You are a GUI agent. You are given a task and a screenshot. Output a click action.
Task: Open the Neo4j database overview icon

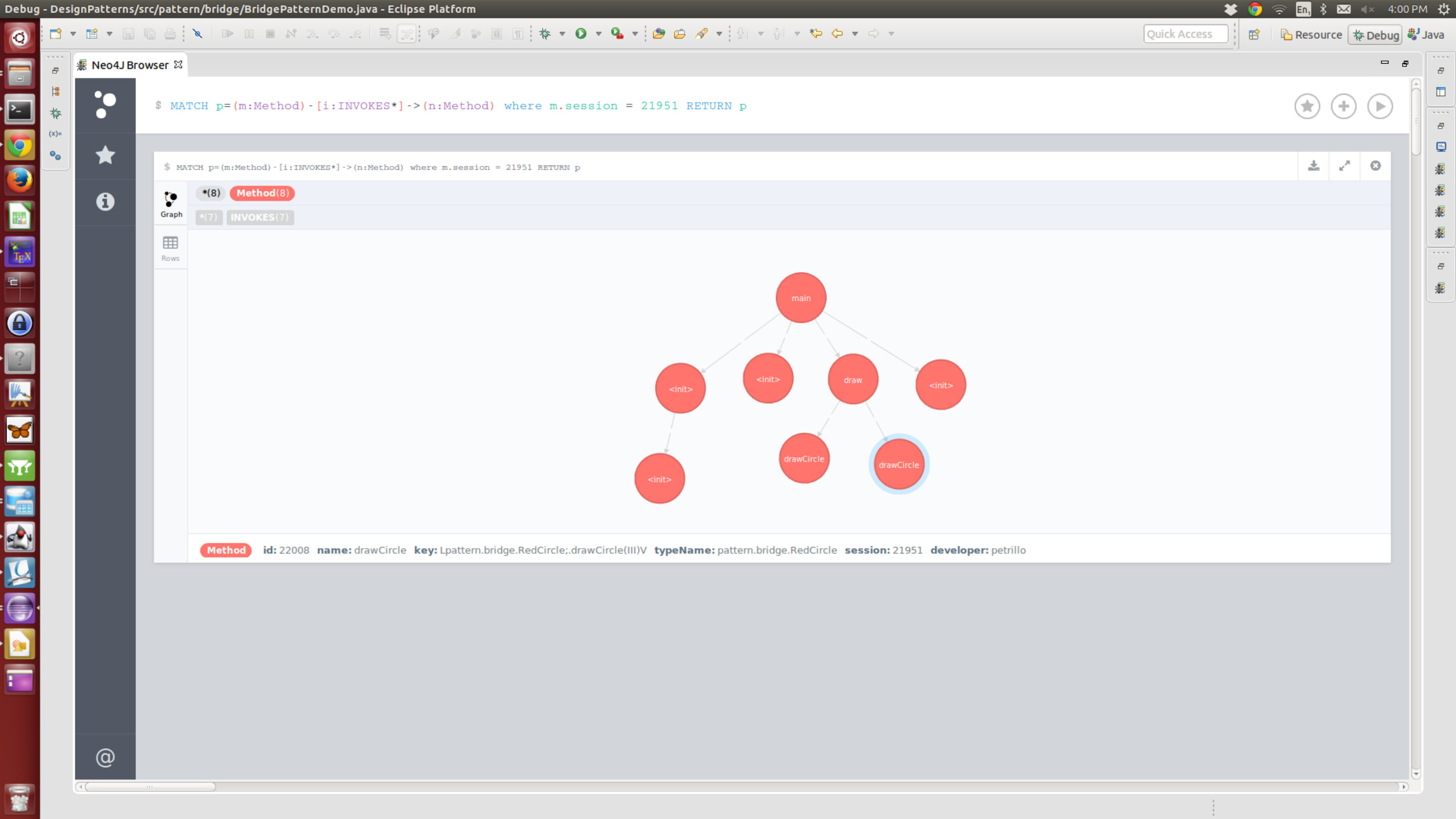coord(105,105)
